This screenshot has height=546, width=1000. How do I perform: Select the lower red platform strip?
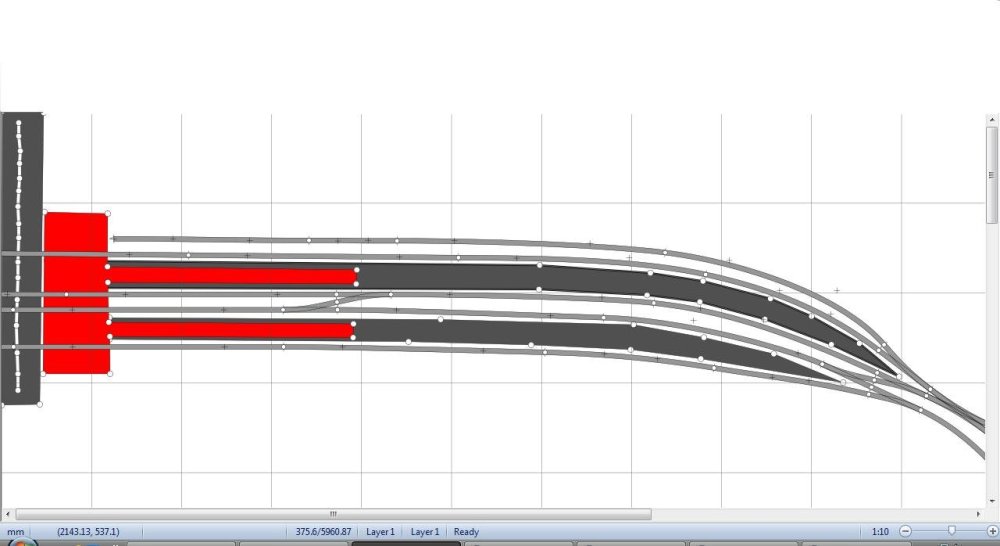tap(230, 329)
